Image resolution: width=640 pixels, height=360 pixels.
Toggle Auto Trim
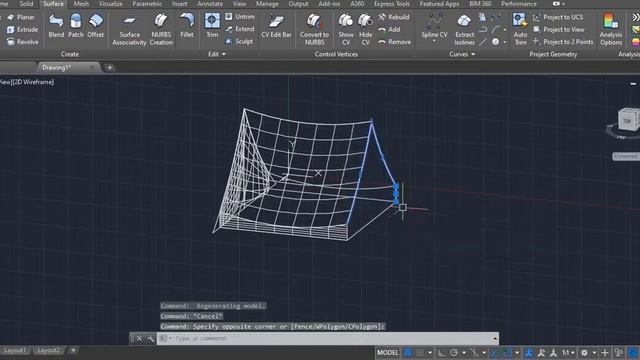point(520,29)
